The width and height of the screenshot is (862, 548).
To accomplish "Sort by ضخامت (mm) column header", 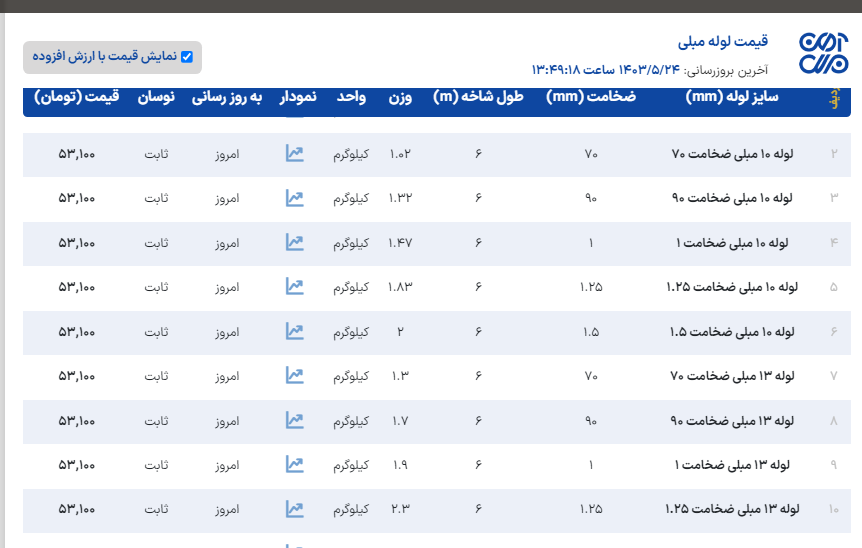I will point(591,97).
